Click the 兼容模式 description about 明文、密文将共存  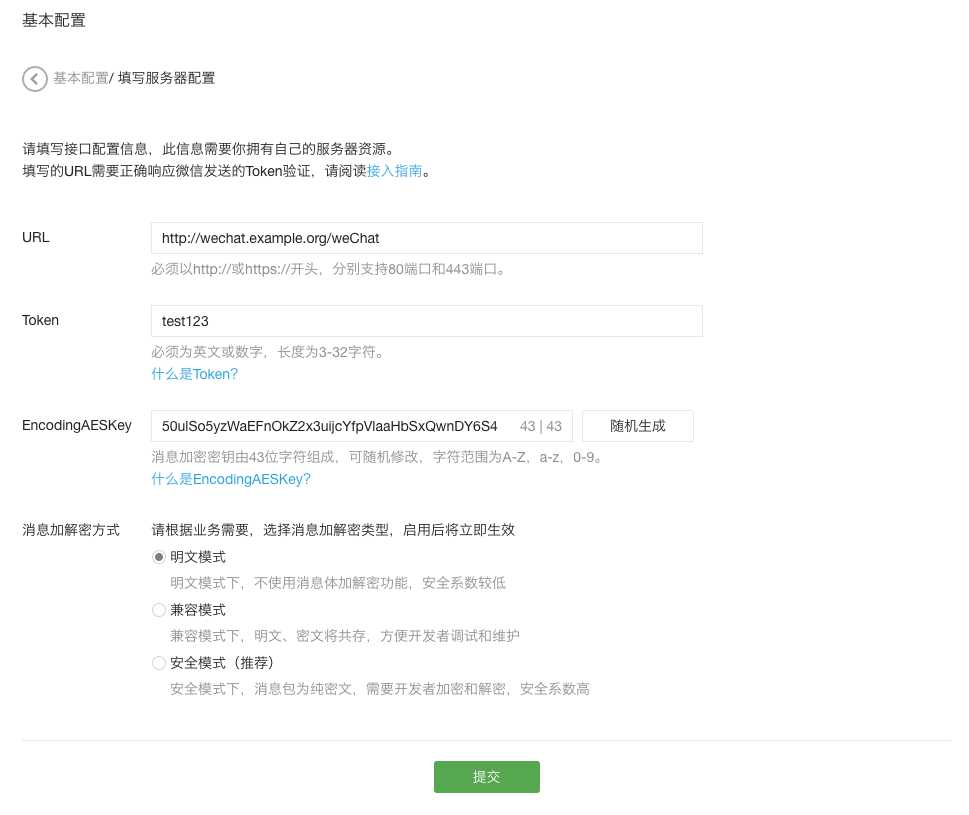pyautogui.click(x=345, y=636)
